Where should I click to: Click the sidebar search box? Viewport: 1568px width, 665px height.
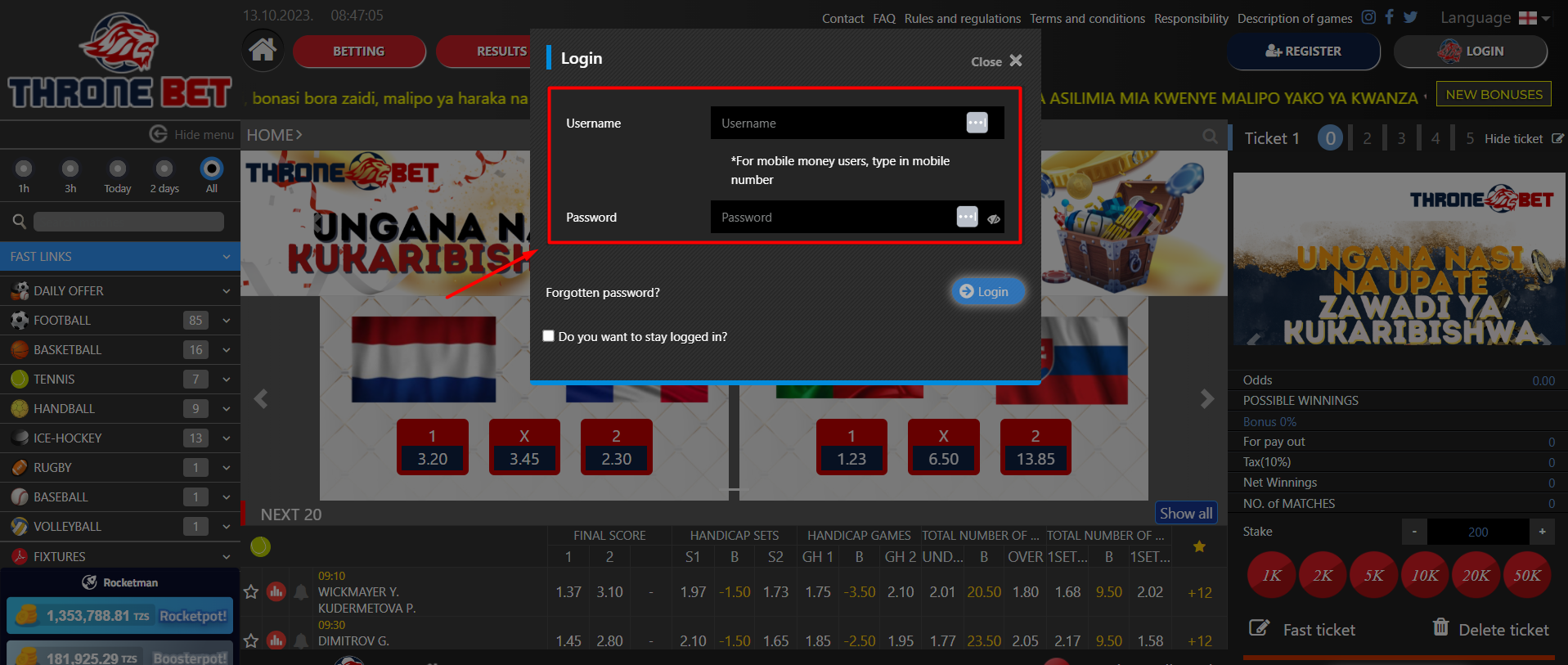[128, 222]
